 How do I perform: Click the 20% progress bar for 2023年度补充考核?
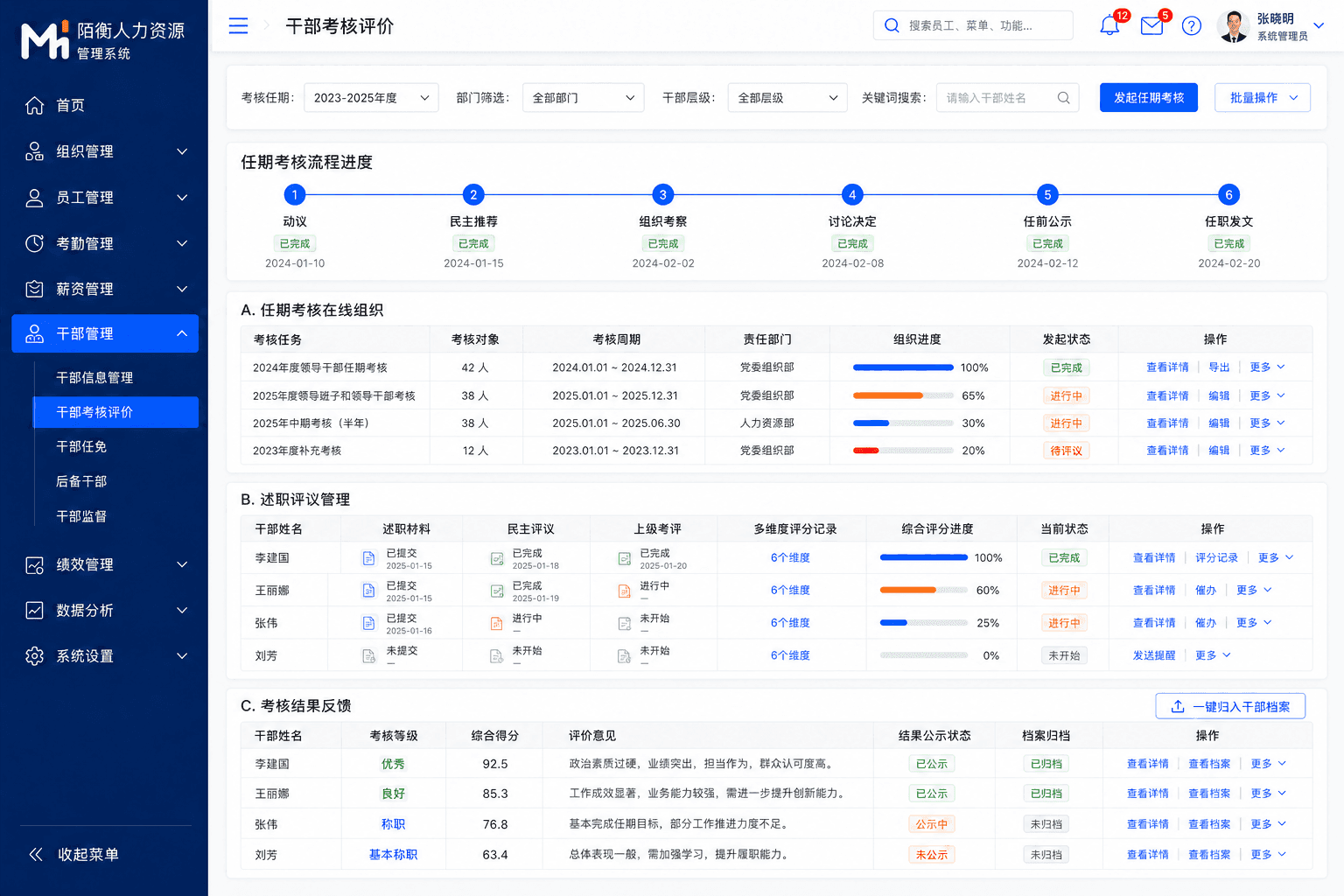point(903,451)
